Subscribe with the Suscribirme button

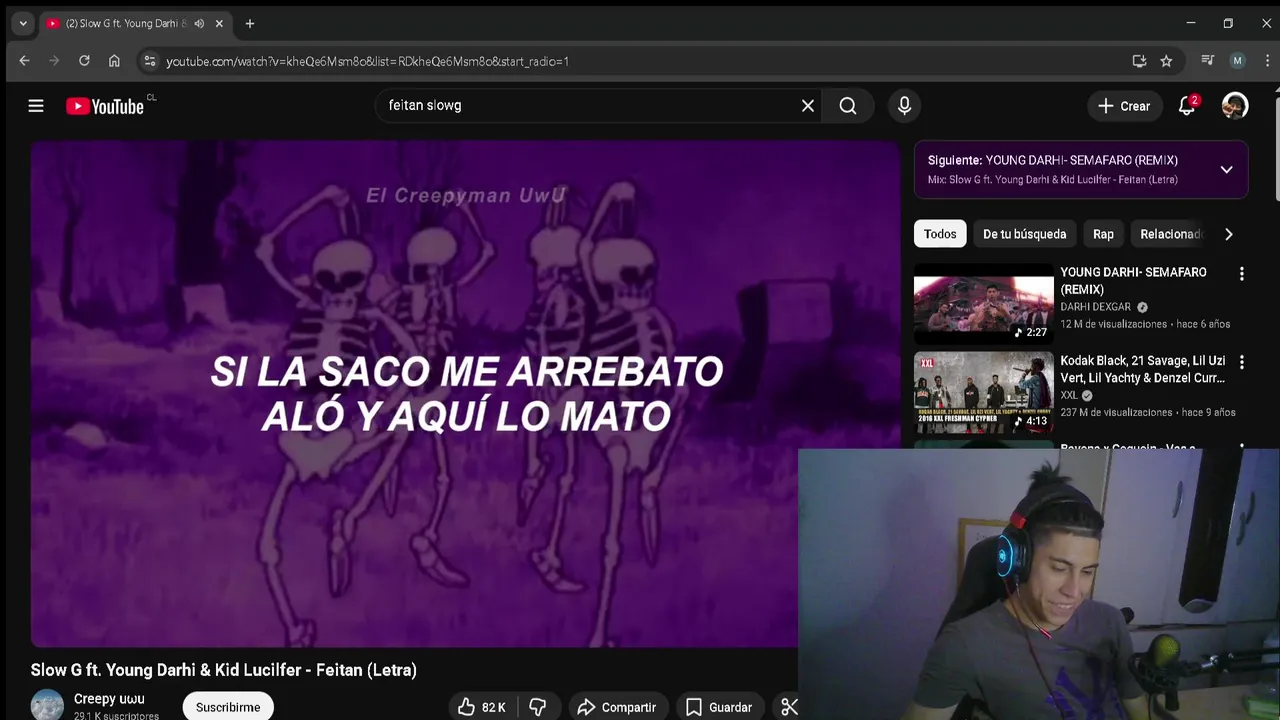(228, 707)
